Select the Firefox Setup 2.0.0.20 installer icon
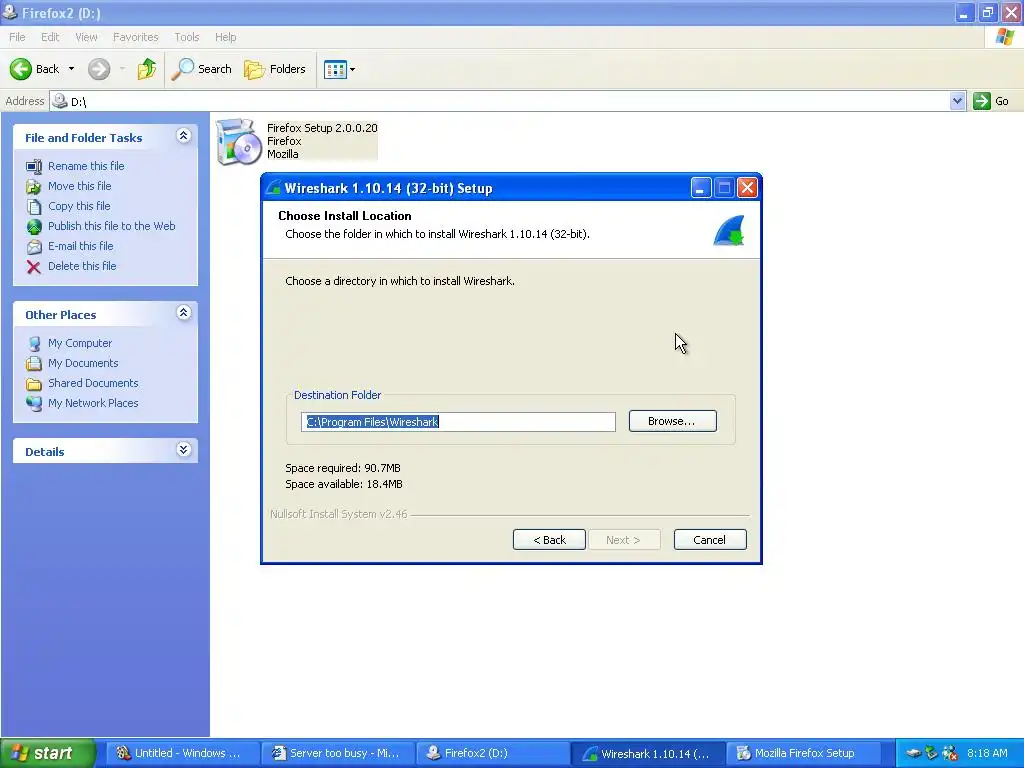This screenshot has height=768, width=1024. click(x=238, y=141)
